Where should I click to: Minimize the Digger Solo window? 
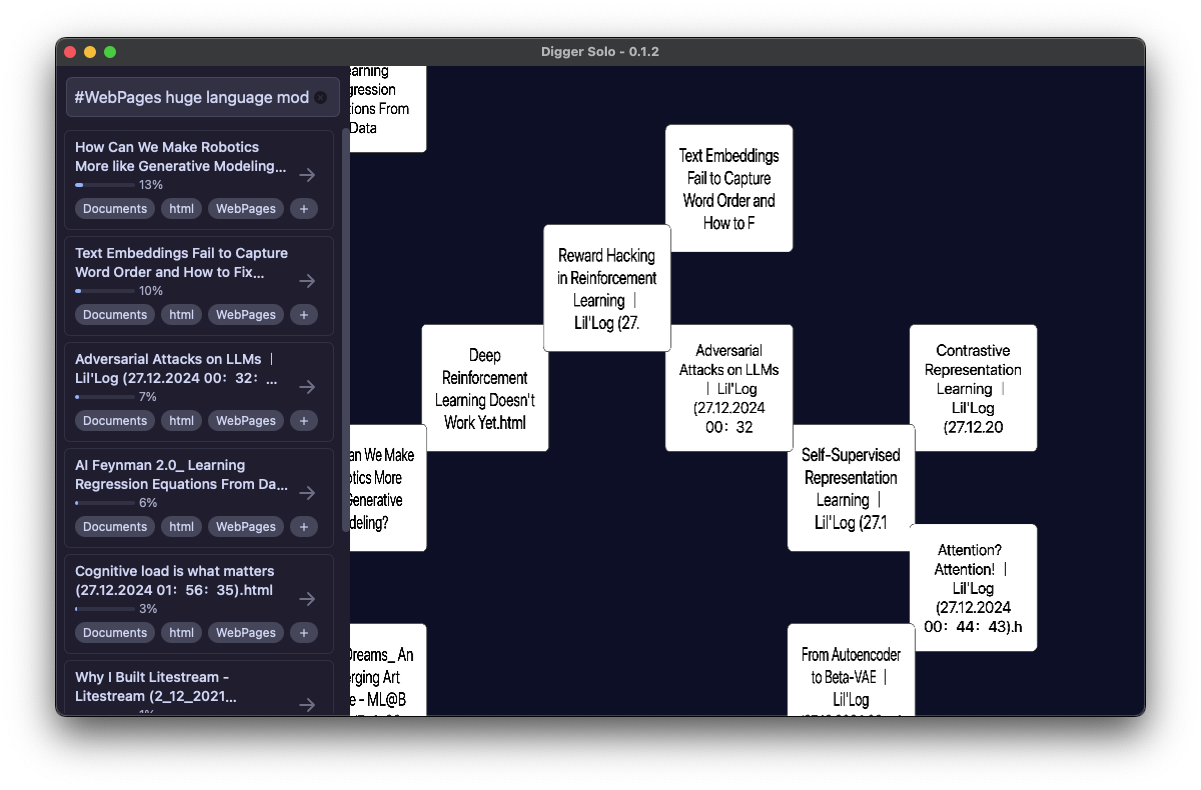(90, 52)
